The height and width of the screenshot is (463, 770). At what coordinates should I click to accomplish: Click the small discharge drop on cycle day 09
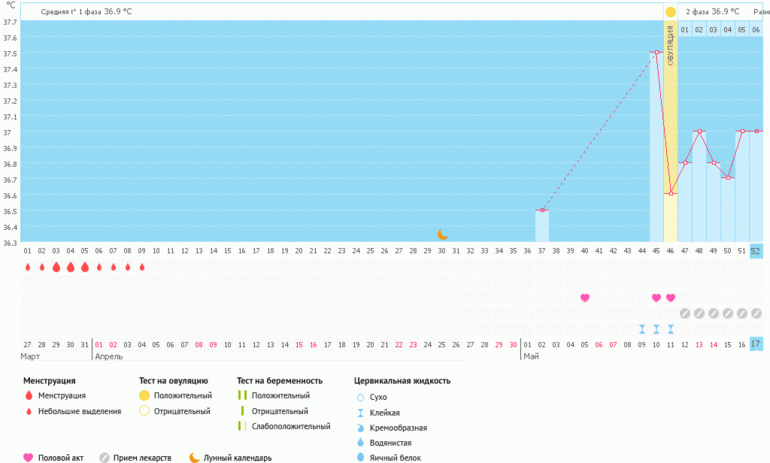pyautogui.click(x=142, y=267)
